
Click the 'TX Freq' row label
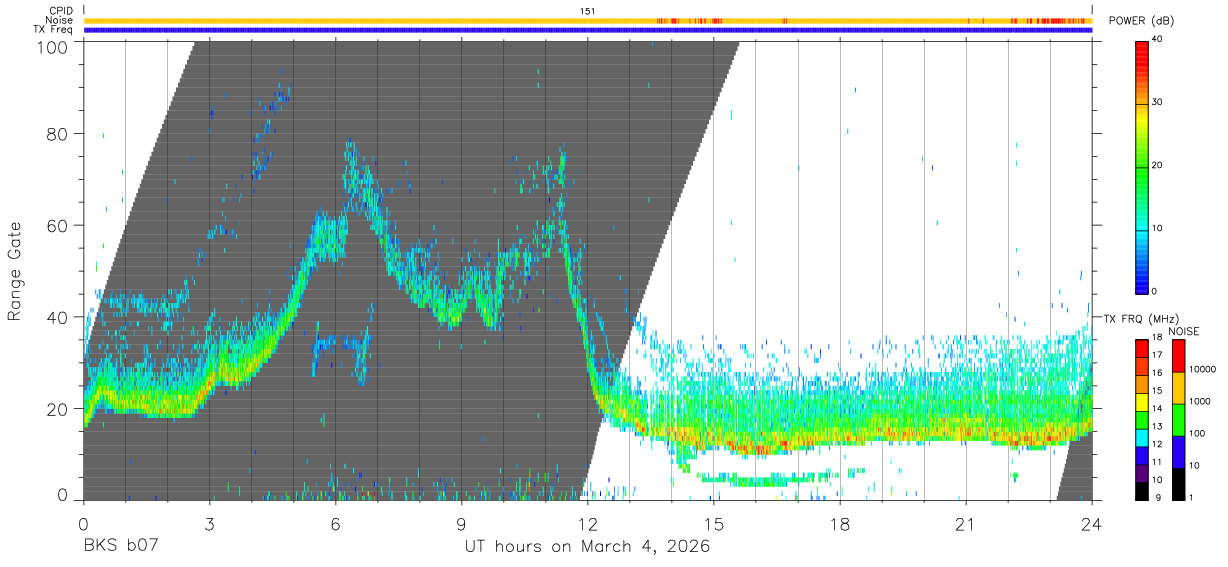(x=54, y=29)
